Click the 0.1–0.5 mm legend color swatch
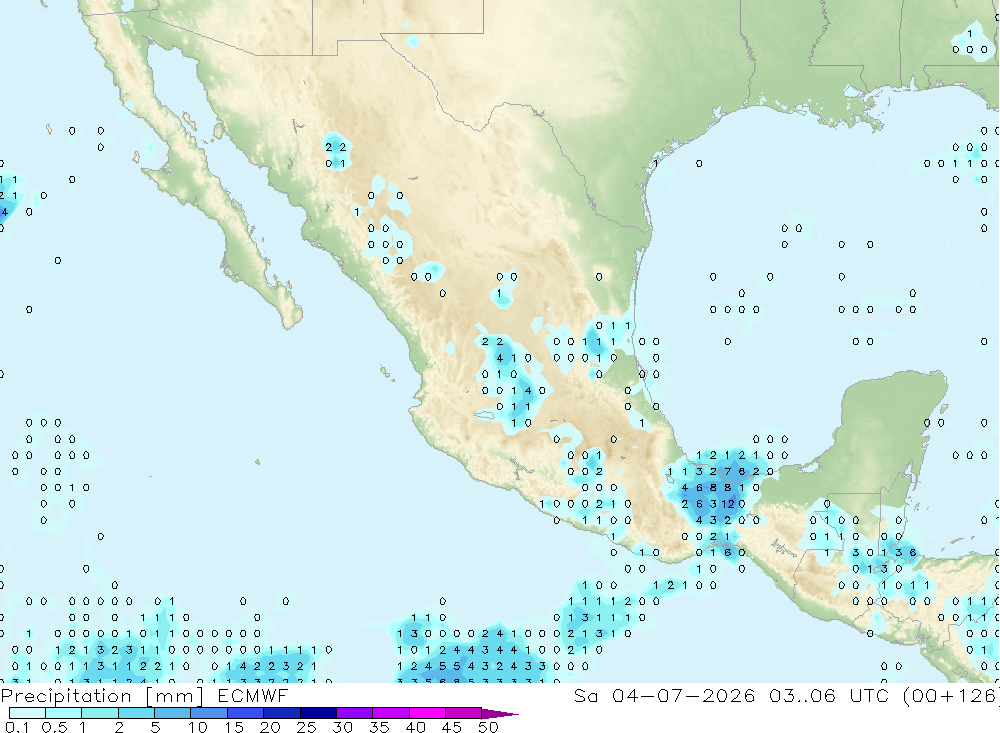 27,713
